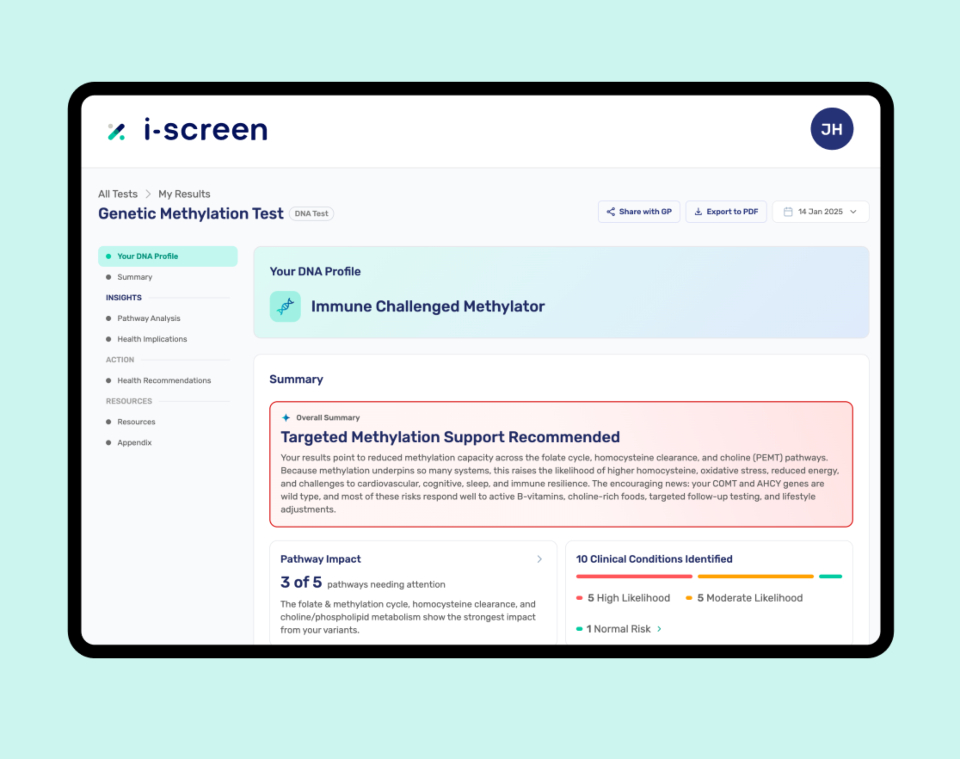Click the download icon in Export to PDF

coord(698,212)
